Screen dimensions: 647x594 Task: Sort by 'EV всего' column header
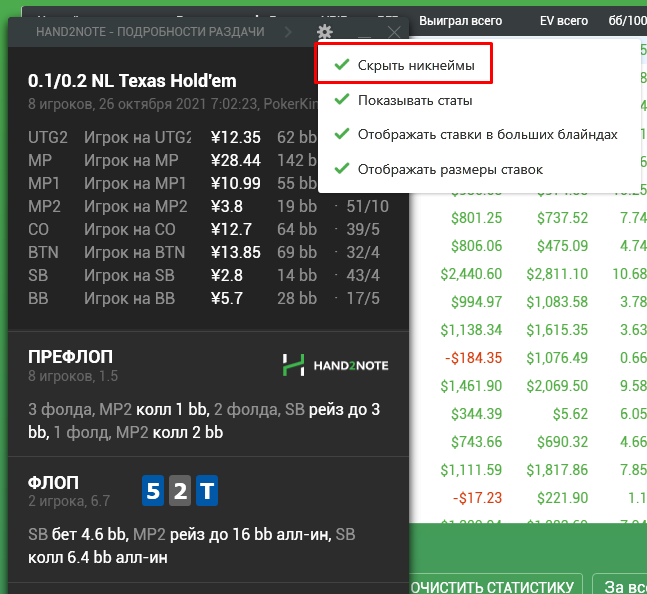pos(564,21)
